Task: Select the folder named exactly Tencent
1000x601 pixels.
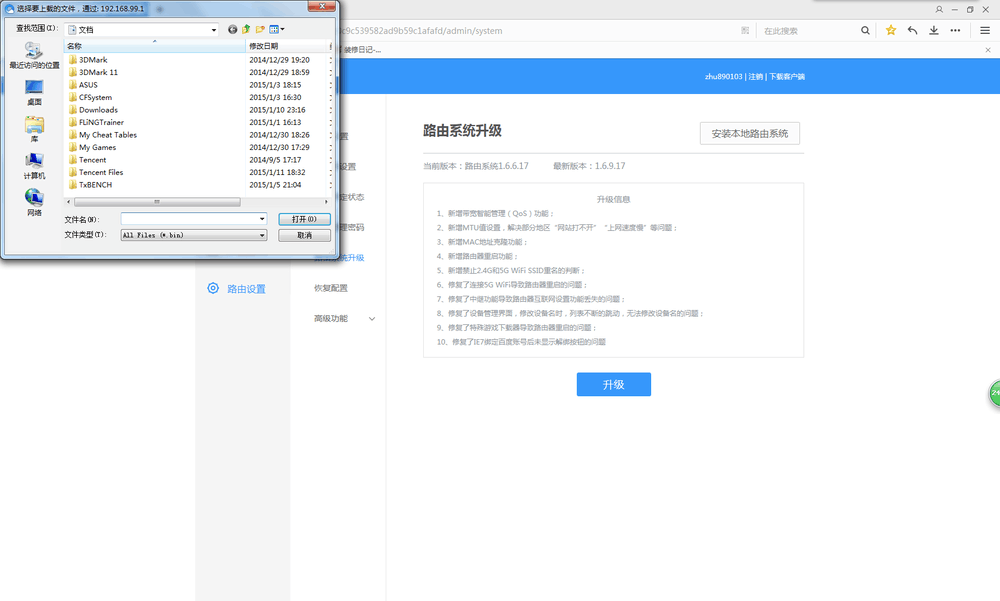Action: [87, 160]
